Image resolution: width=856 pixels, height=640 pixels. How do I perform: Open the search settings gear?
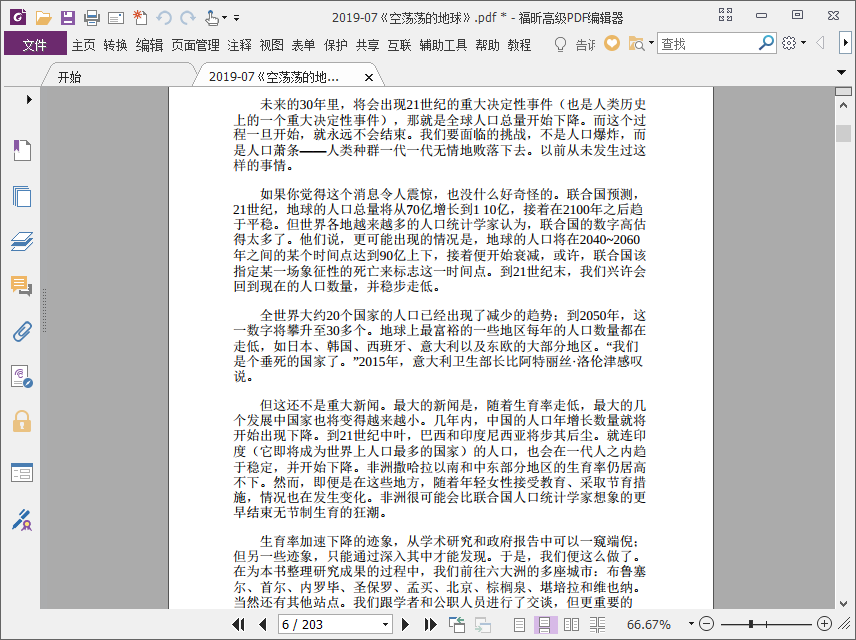click(x=789, y=43)
